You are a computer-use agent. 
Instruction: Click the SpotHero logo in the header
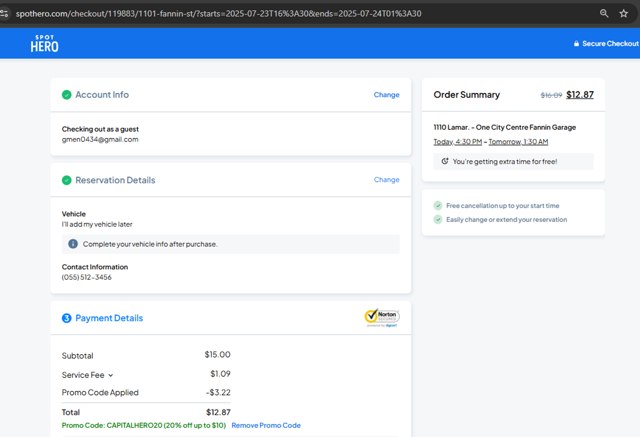44,43
